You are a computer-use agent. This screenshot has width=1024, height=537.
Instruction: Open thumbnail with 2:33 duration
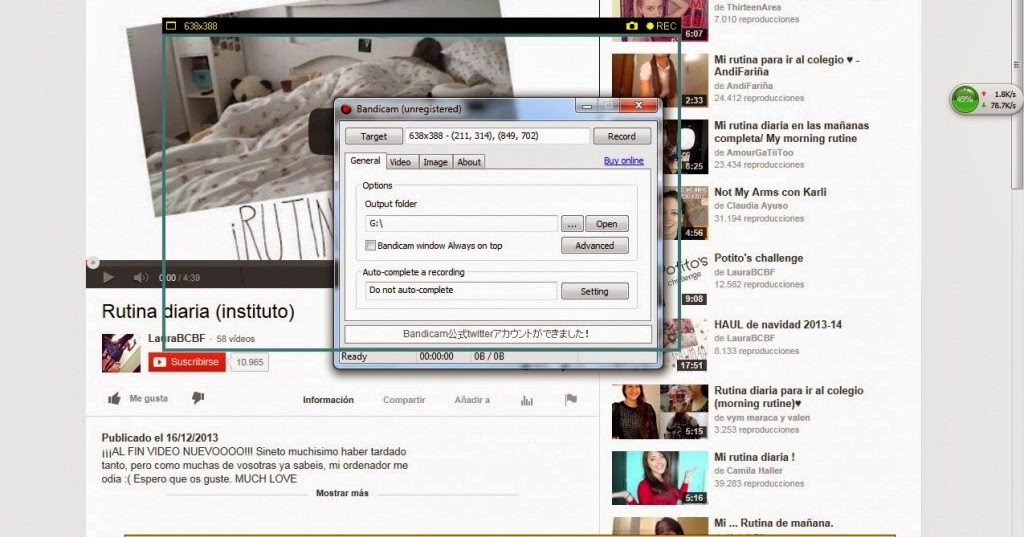[x=660, y=80]
